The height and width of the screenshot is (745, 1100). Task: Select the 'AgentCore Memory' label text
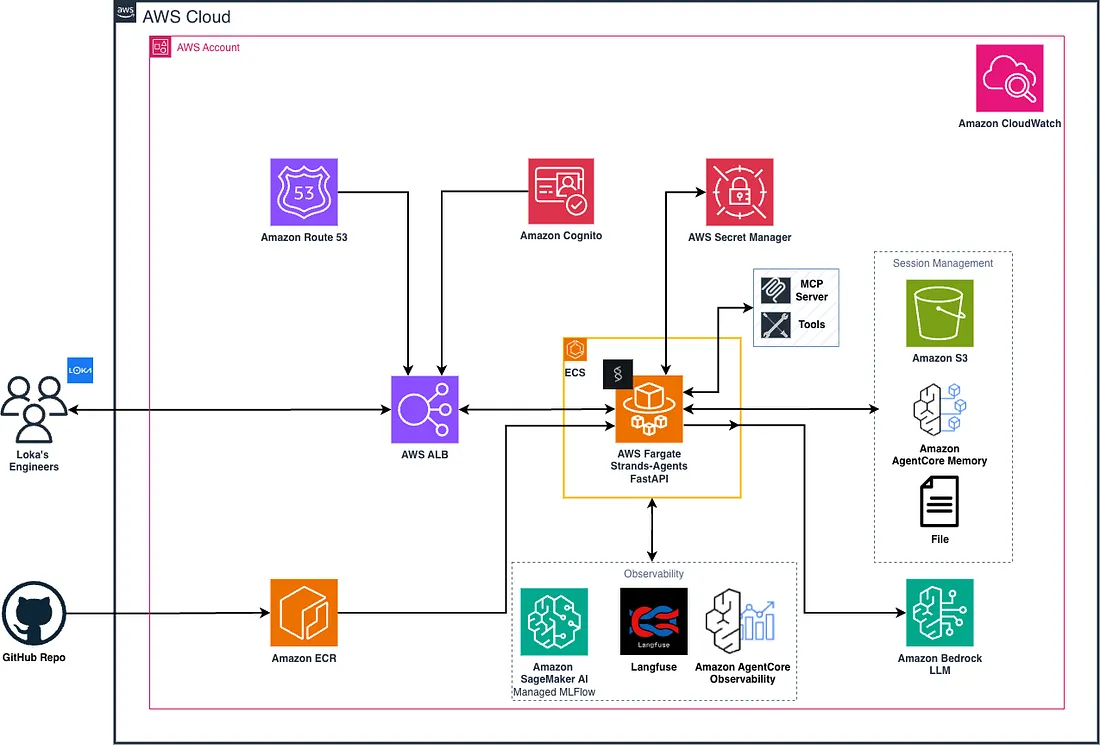[939, 461]
